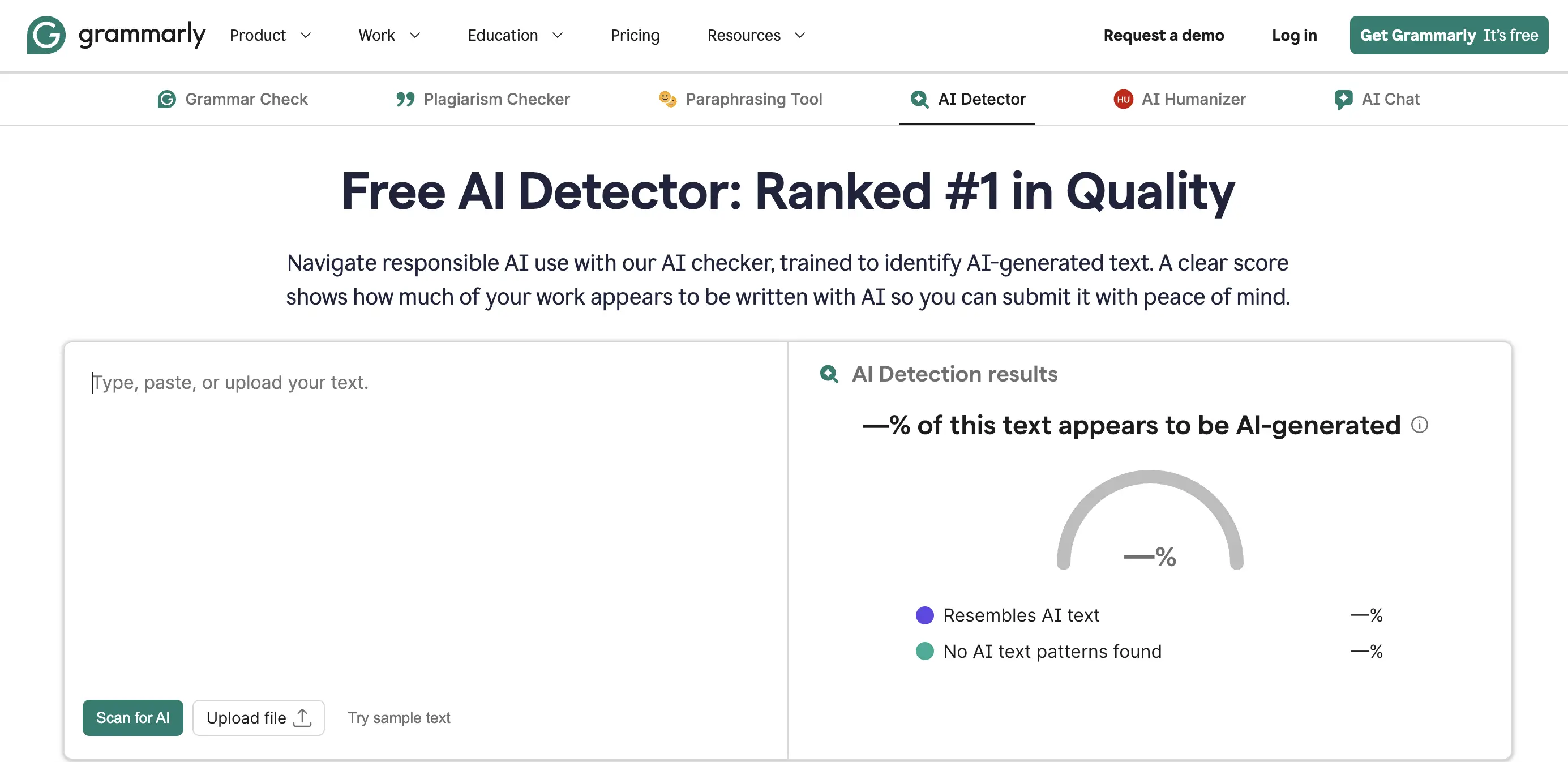Click the upload arrow icon in Upload file
Screen dimensions: 1568x762
point(302,718)
